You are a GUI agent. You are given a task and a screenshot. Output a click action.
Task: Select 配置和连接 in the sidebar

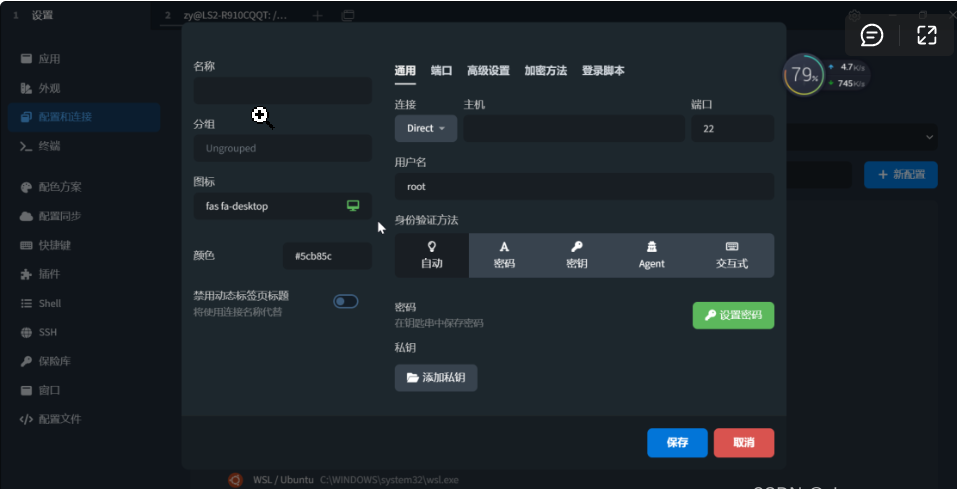(84, 117)
